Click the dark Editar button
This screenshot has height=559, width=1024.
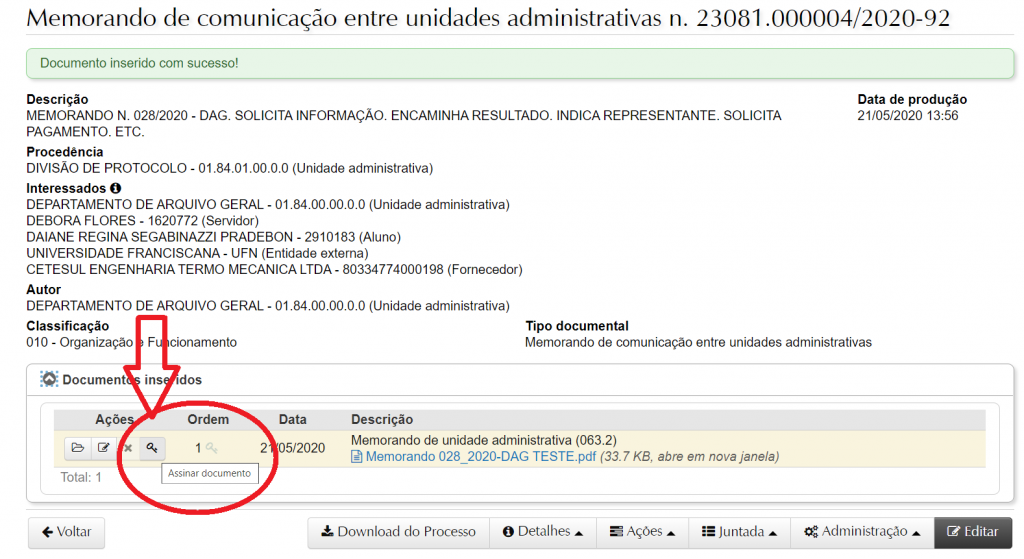(x=972, y=532)
